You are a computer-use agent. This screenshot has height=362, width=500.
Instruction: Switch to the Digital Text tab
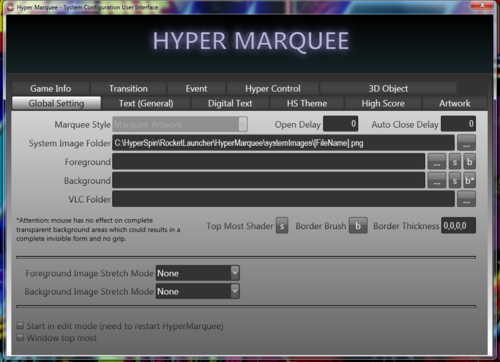point(230,103)
